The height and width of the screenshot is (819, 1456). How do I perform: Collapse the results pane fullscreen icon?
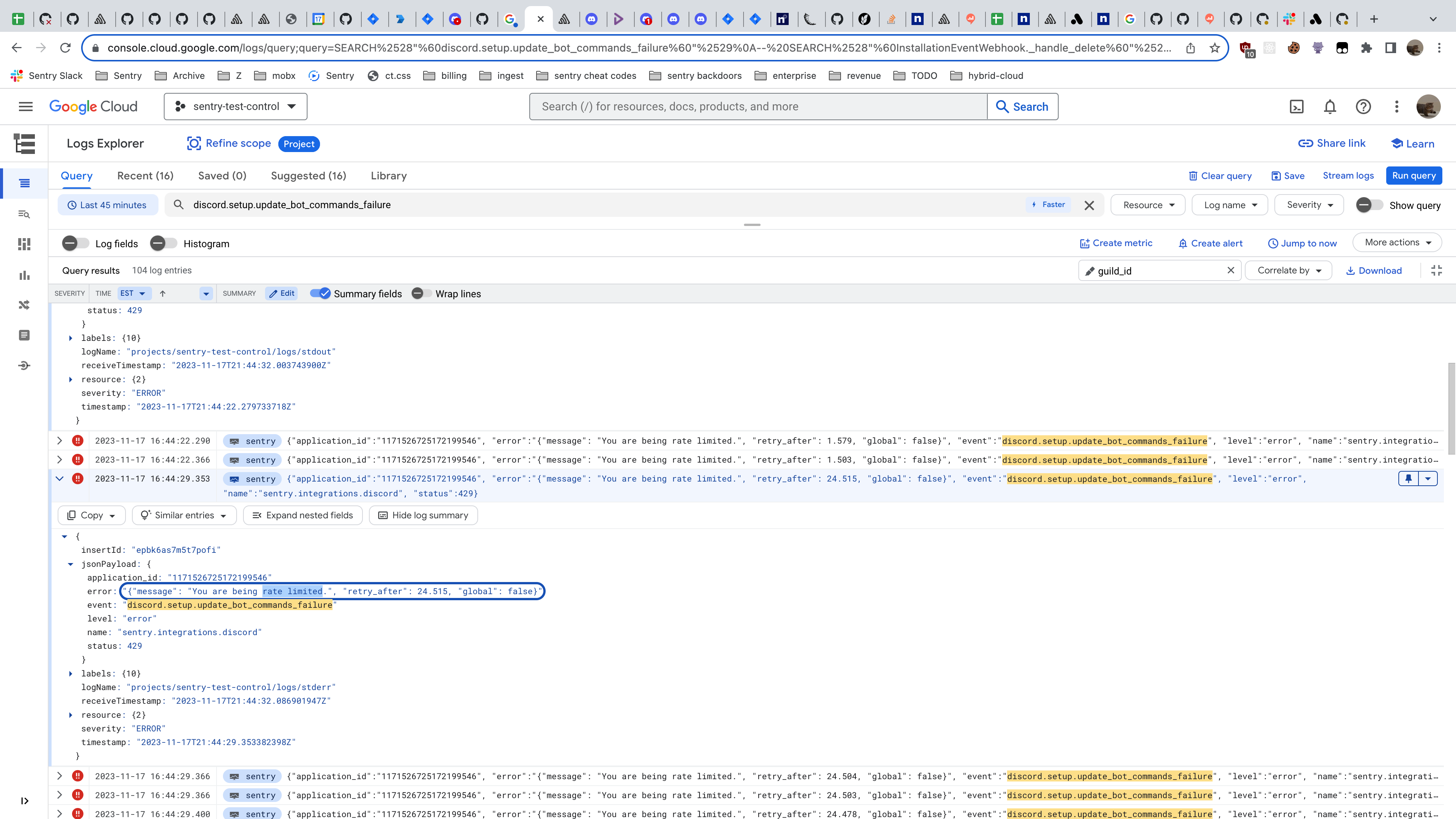1436,271
